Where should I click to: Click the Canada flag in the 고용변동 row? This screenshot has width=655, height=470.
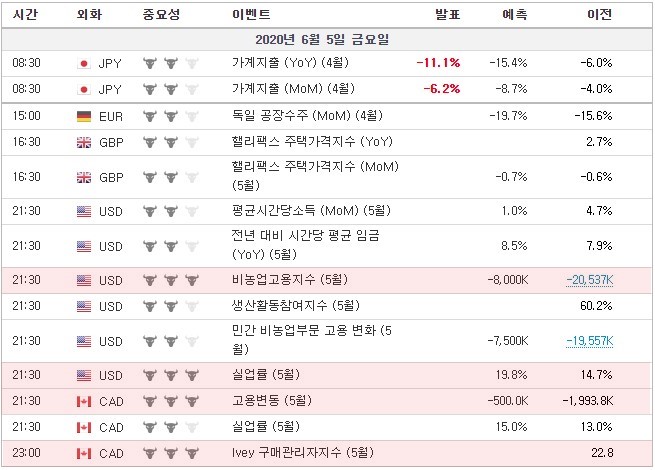[84, 401]
